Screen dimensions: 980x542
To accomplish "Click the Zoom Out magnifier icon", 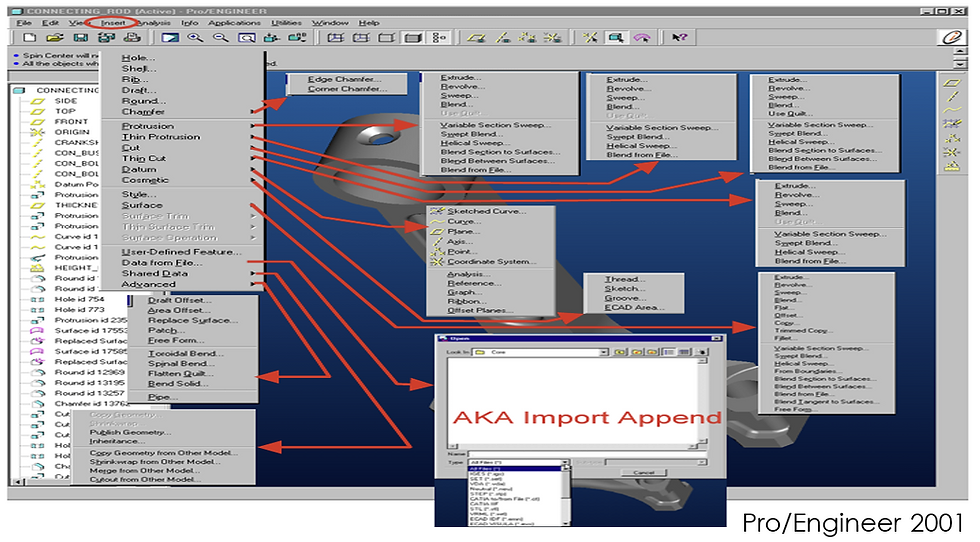I will pyautogui.click(x=221, y=38).
